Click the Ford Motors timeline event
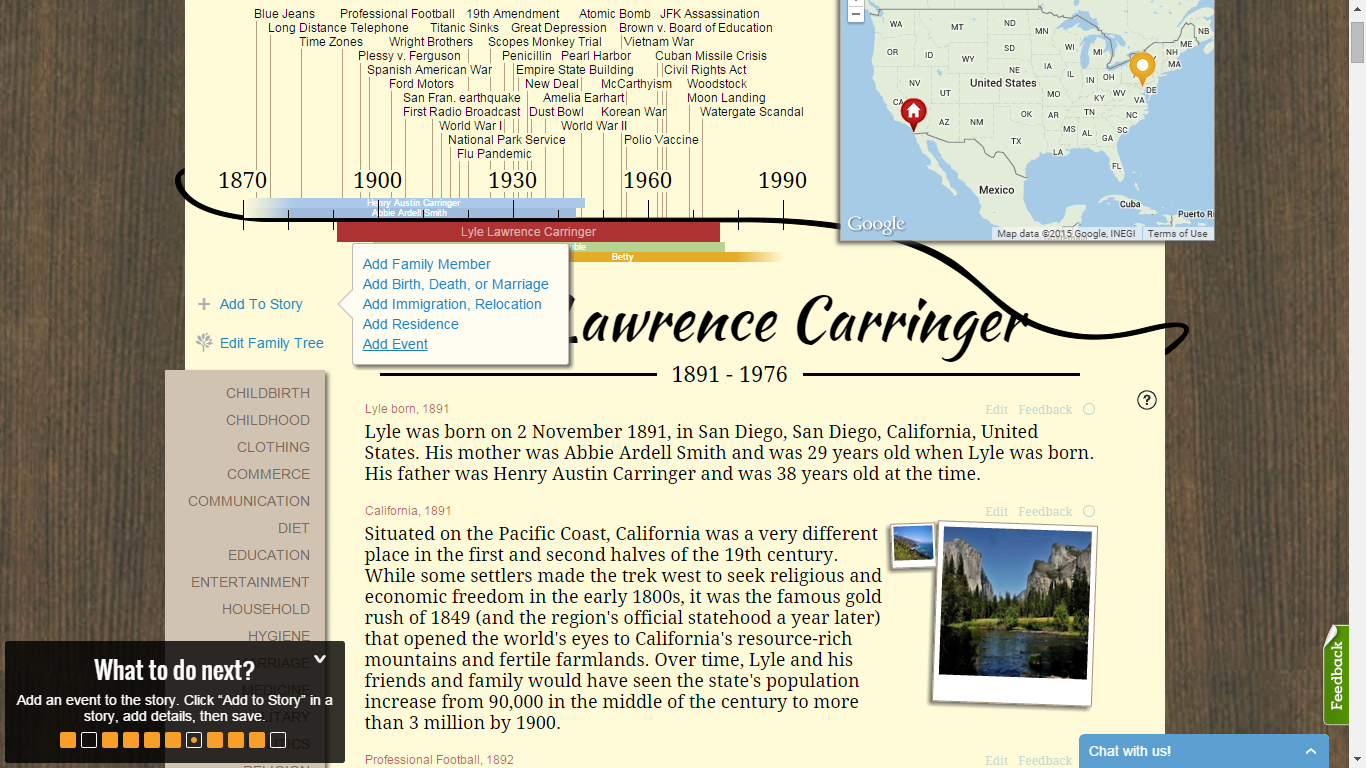Image resolution: width=1366 pixels, height=768 pixels. [421, 84]
